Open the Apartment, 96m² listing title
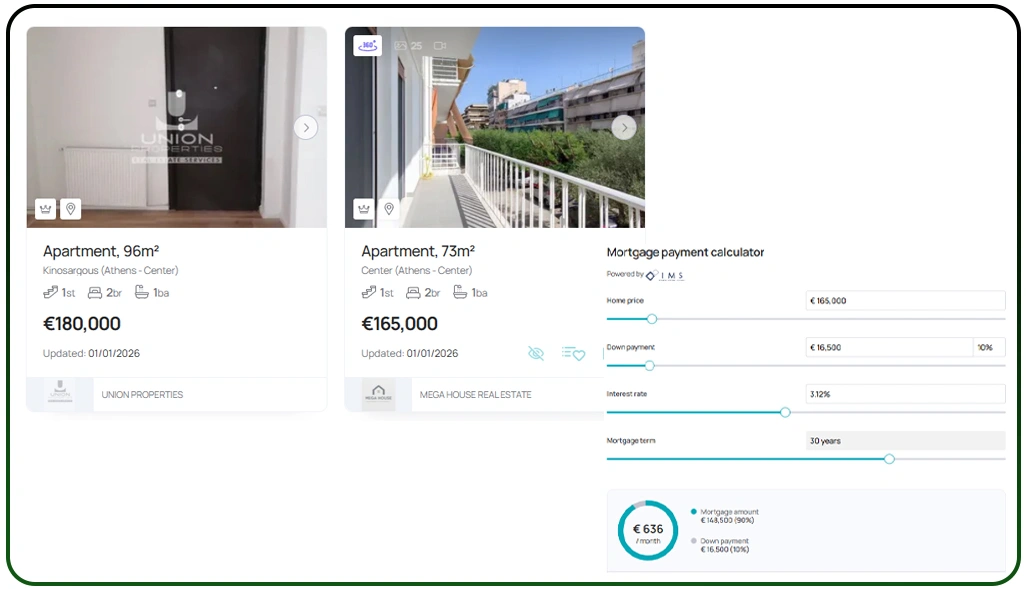Screen dimensions: 1026x589 (x=101, y=251)
